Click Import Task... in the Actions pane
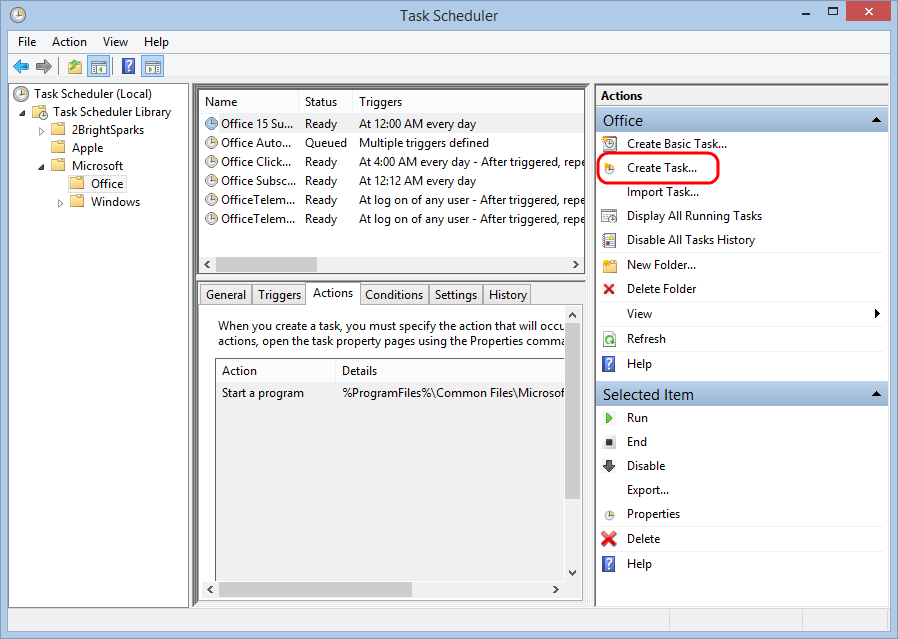 662,192
